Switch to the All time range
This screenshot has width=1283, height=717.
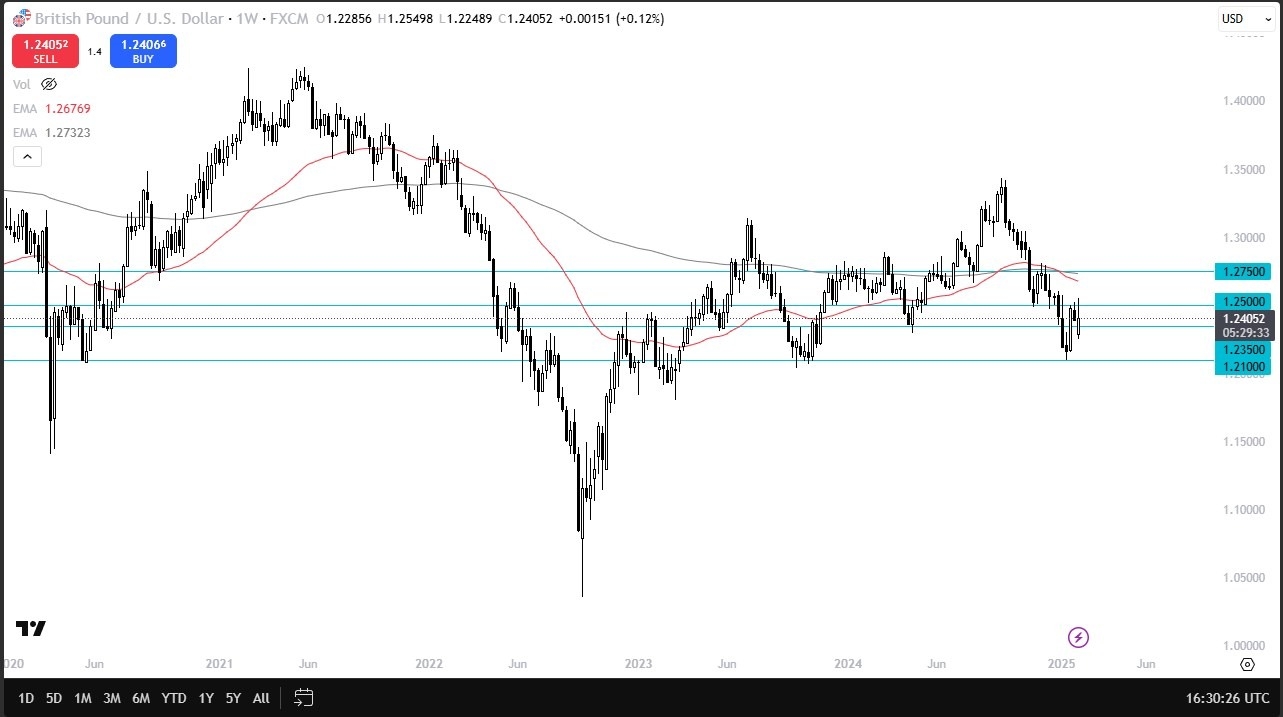point(261,698)
